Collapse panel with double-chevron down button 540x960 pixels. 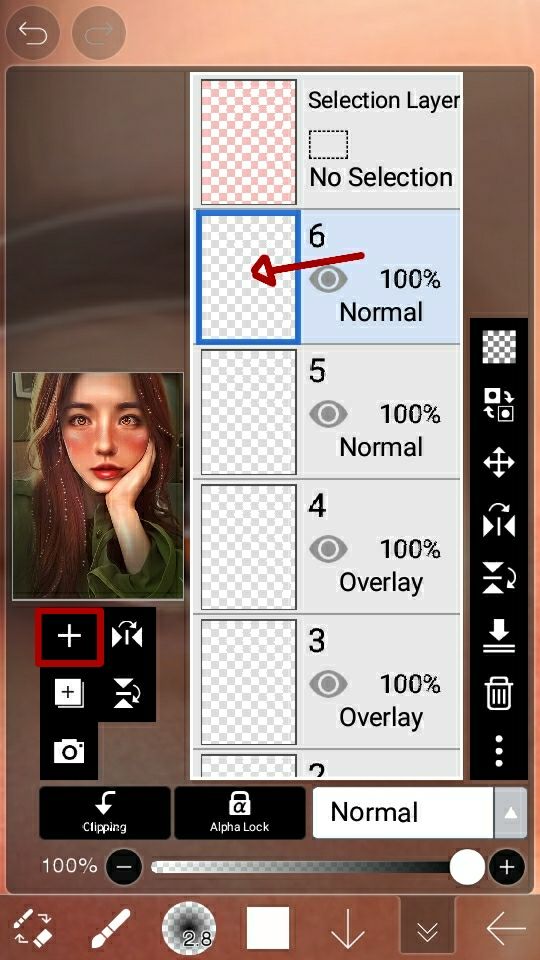427,930
